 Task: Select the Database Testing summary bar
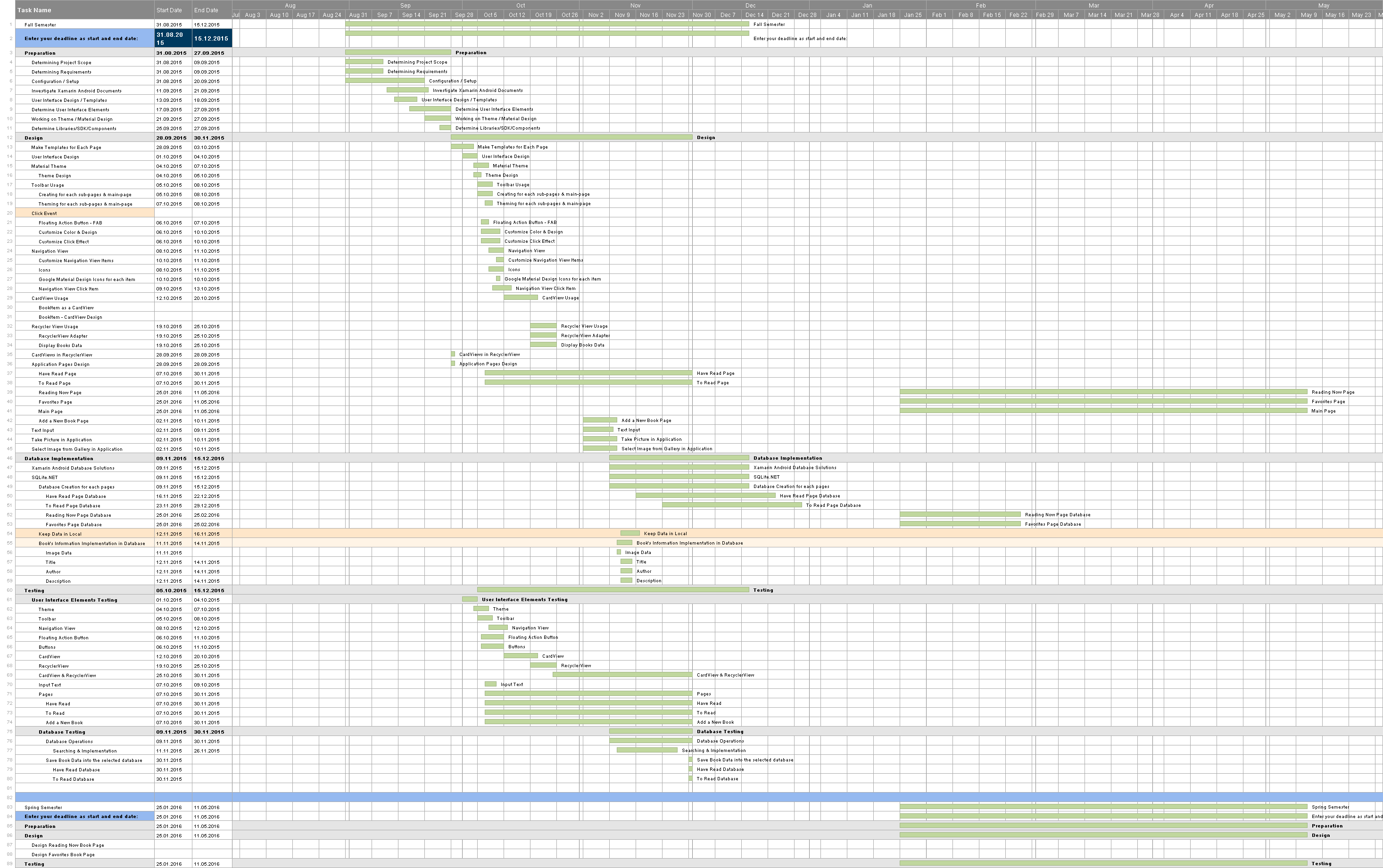click(650, 731)
